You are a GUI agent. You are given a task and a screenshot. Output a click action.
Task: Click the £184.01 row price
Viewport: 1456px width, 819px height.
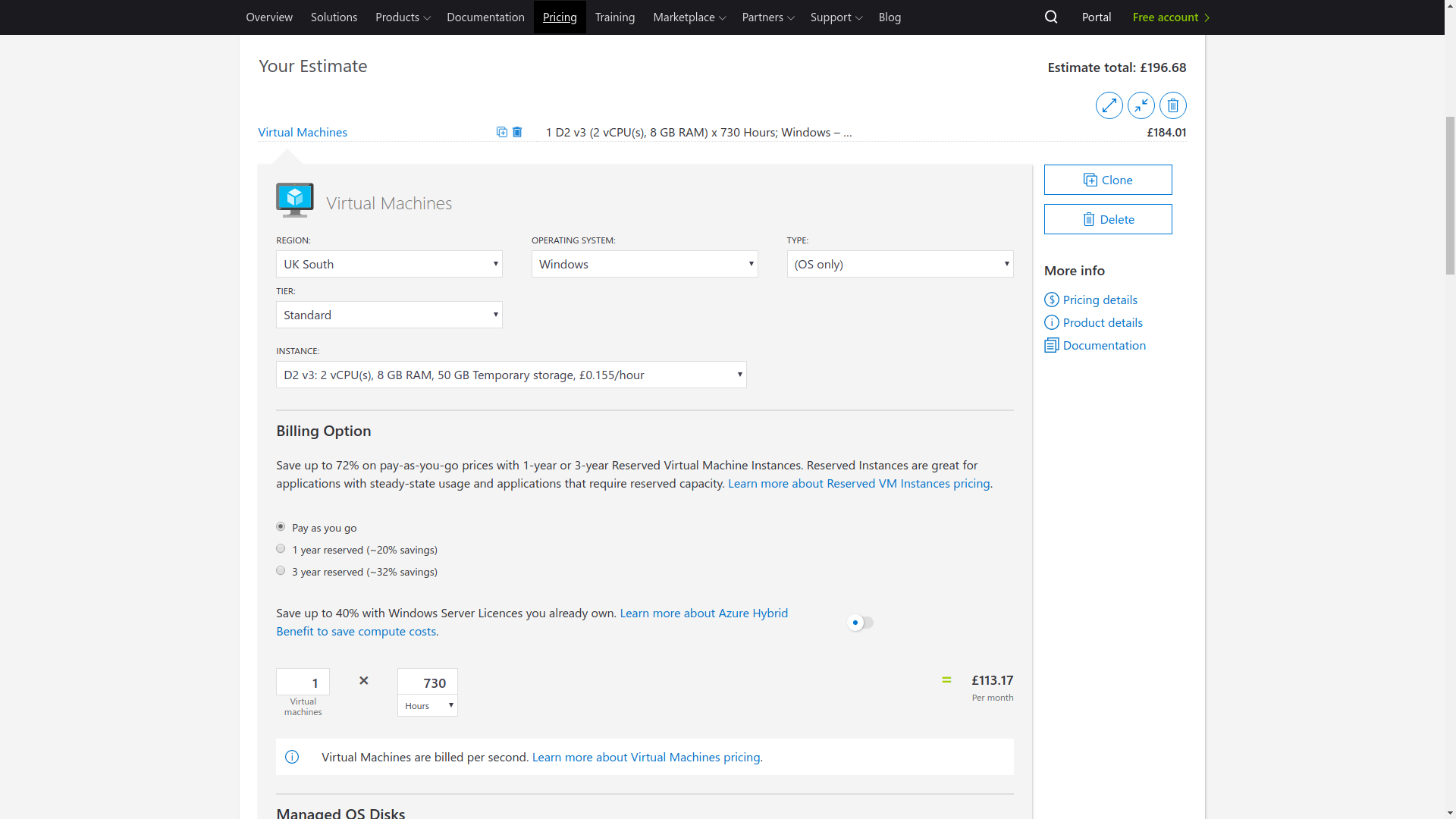(1166, 132)
